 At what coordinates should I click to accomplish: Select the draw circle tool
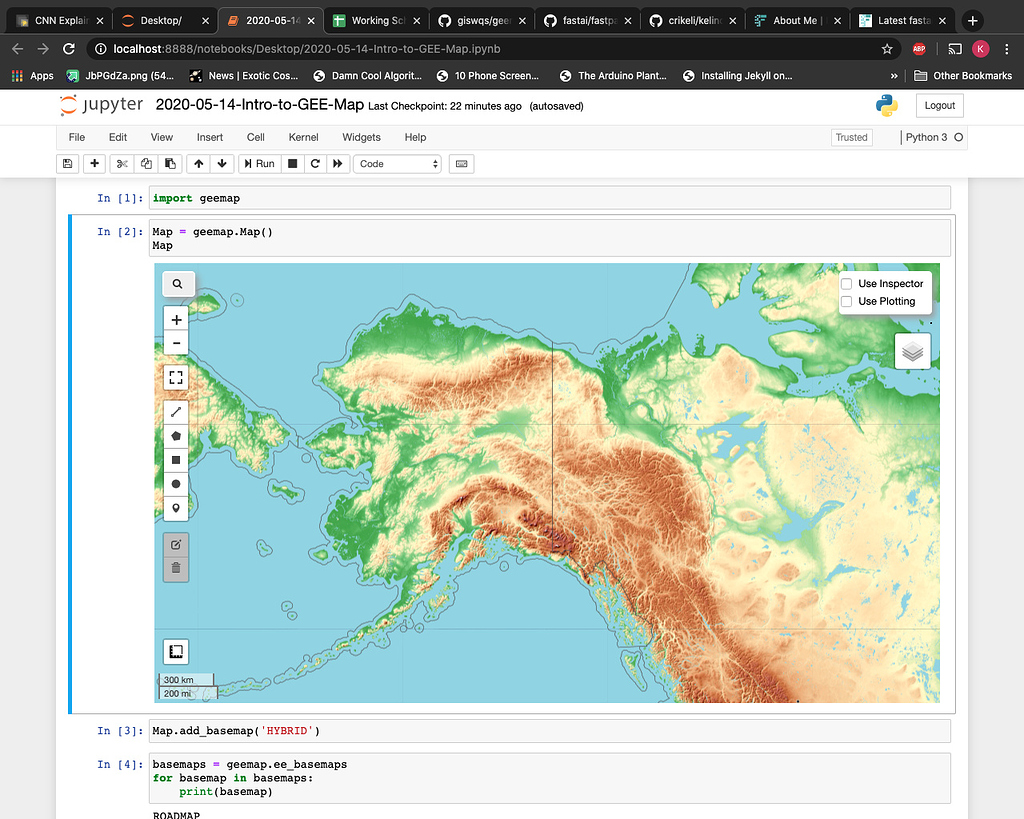pos(176,483)
